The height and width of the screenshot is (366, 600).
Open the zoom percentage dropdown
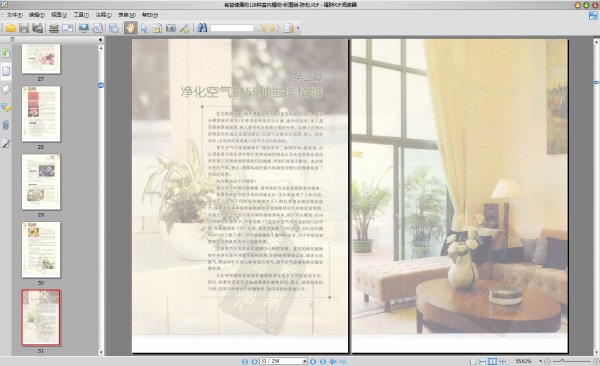(x=540, y=361)
